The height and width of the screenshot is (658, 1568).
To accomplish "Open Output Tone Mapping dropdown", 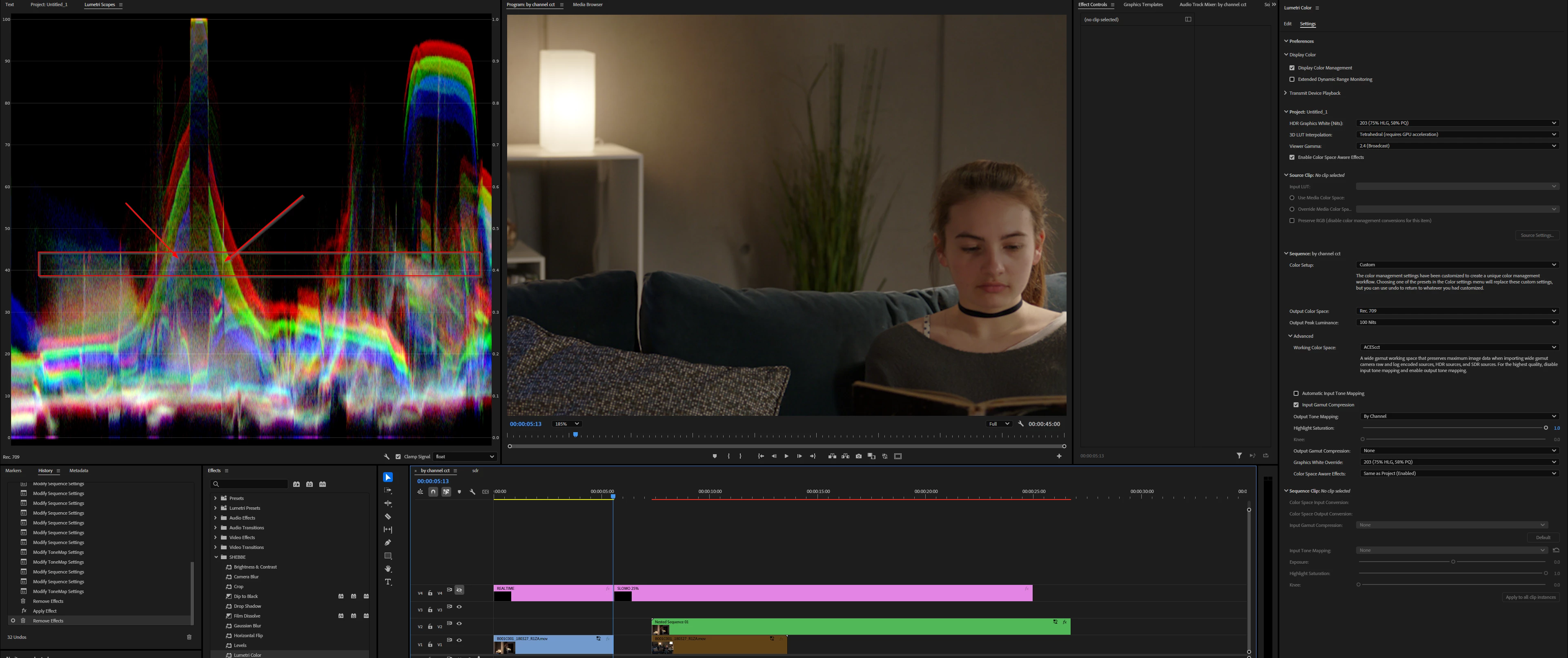I will [x=1459, y=416].
